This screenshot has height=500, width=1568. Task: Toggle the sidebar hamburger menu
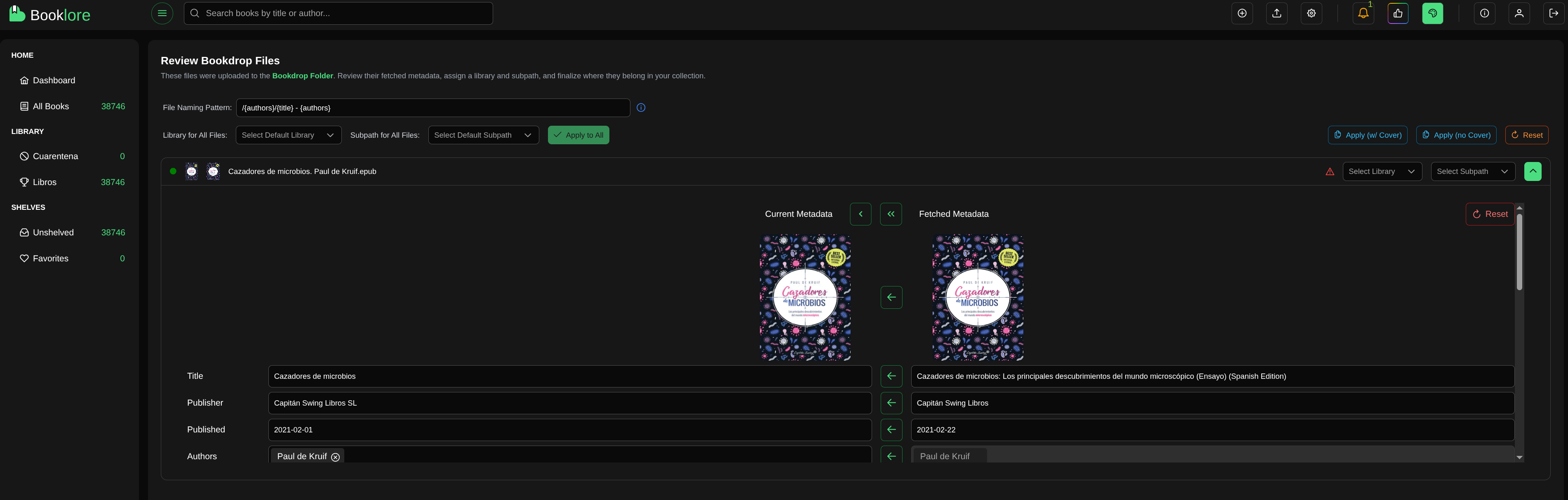(162, 13)
